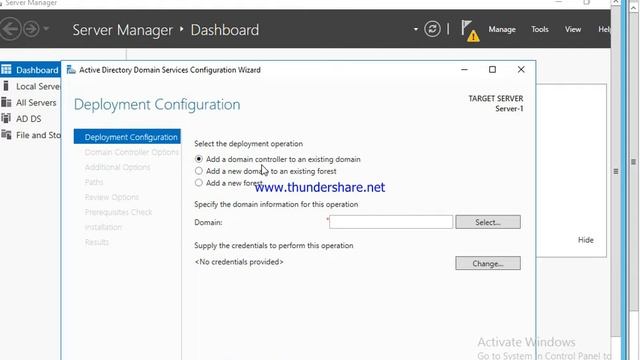The width and height of the screenshot is (640, 360).
Task: Click the Server Manager breadcrumb text
Action: click(x=122, y=30)
